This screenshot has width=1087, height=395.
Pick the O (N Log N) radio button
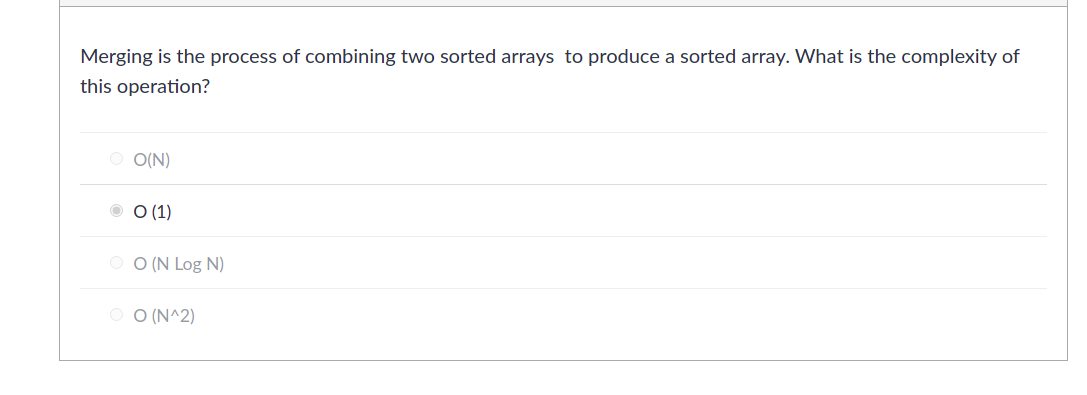[x=116, y=263]
